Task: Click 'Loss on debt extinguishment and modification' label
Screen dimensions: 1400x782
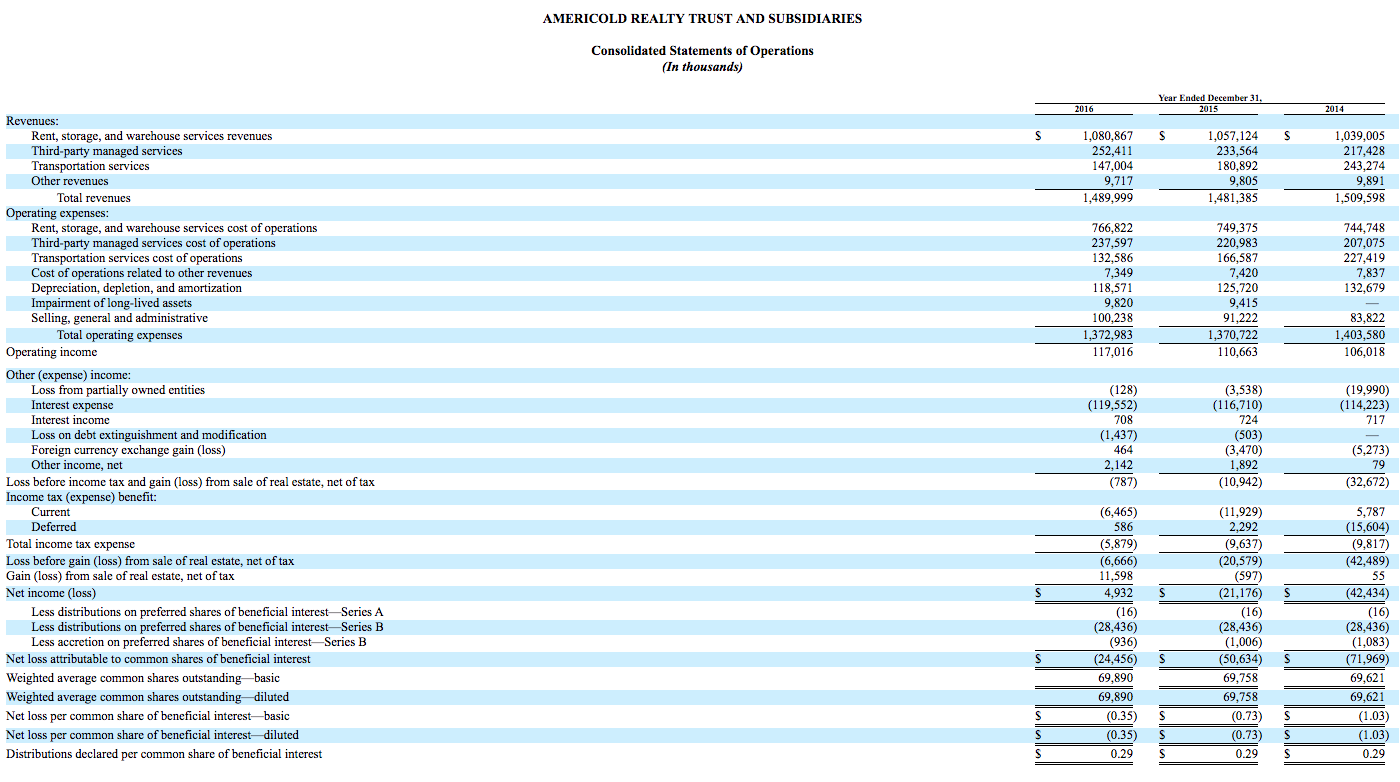Action: click(x=149, y=435)
